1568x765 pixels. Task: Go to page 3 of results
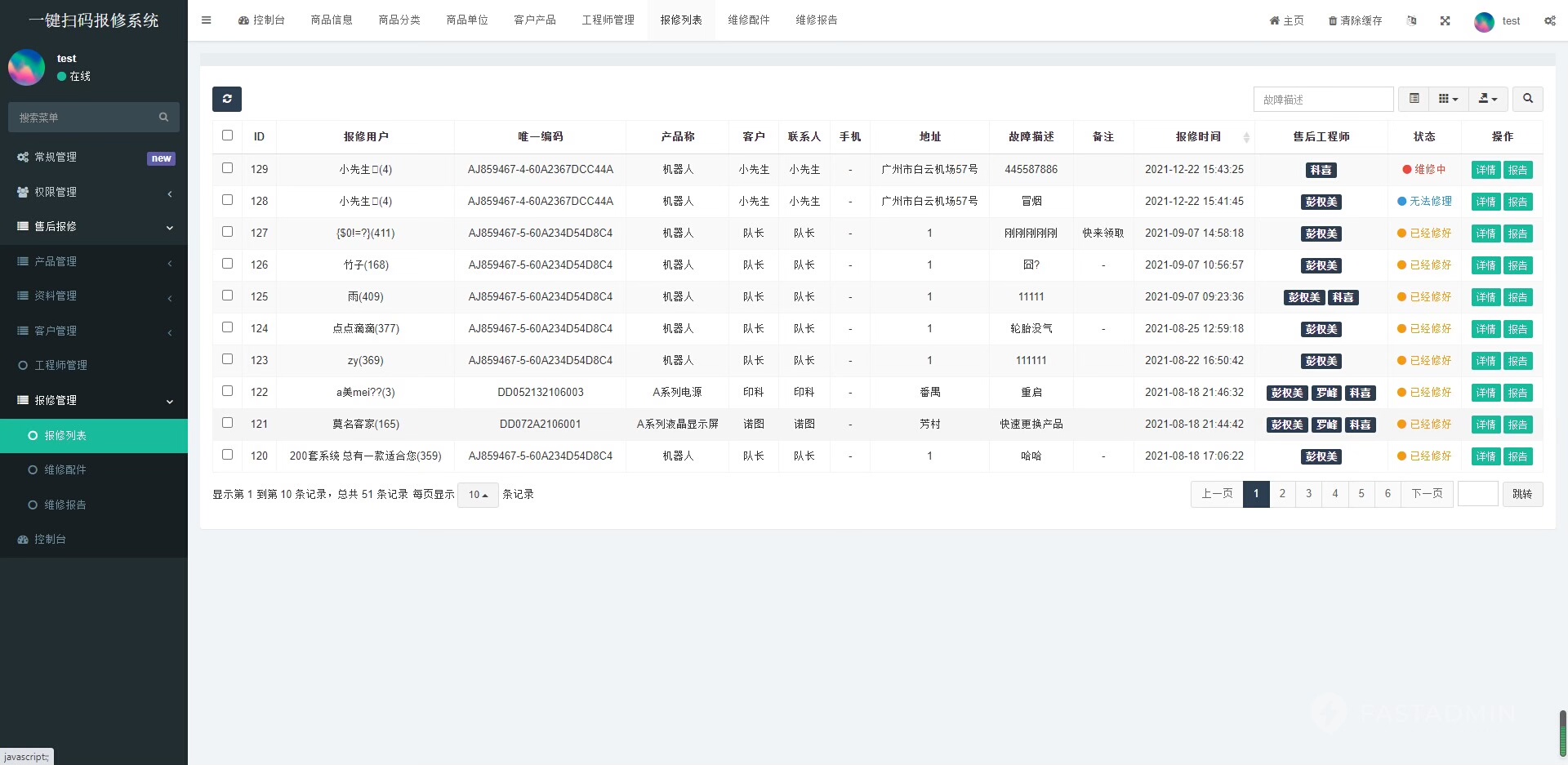tap(1308, 494)
